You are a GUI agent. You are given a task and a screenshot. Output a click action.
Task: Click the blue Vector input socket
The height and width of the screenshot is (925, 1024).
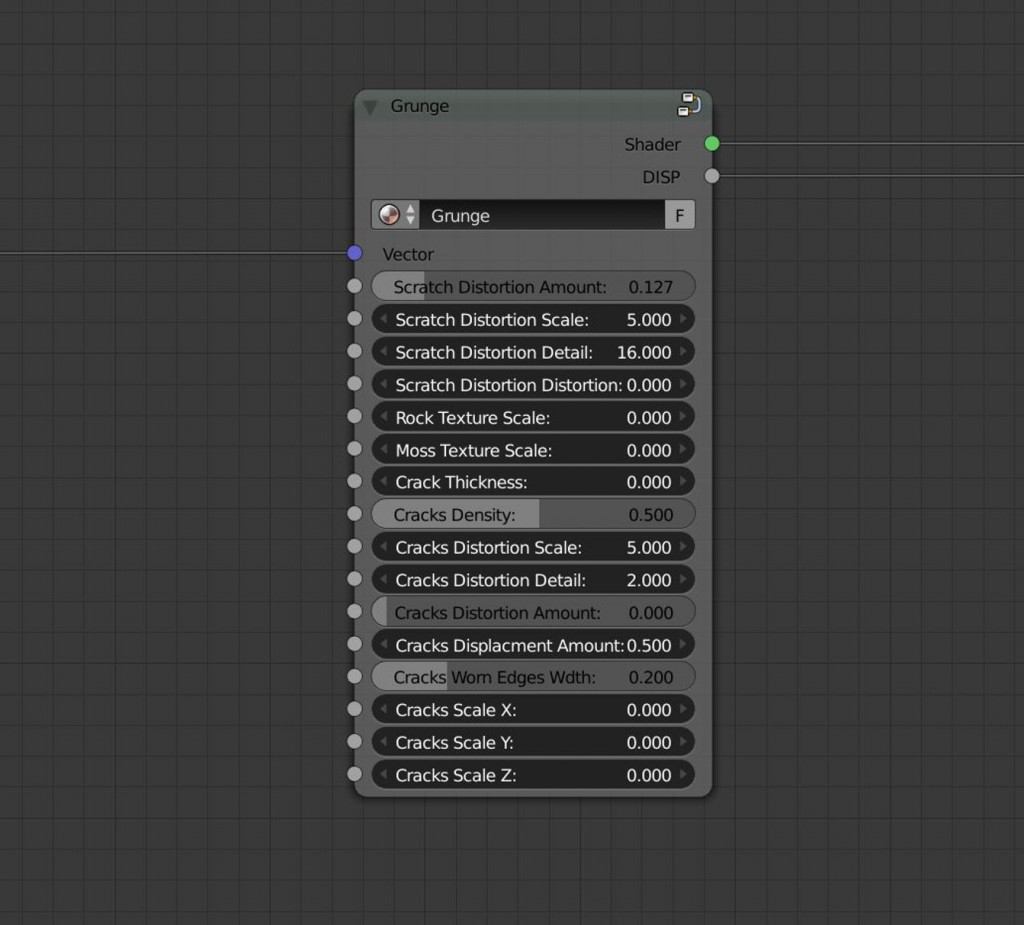354,252
